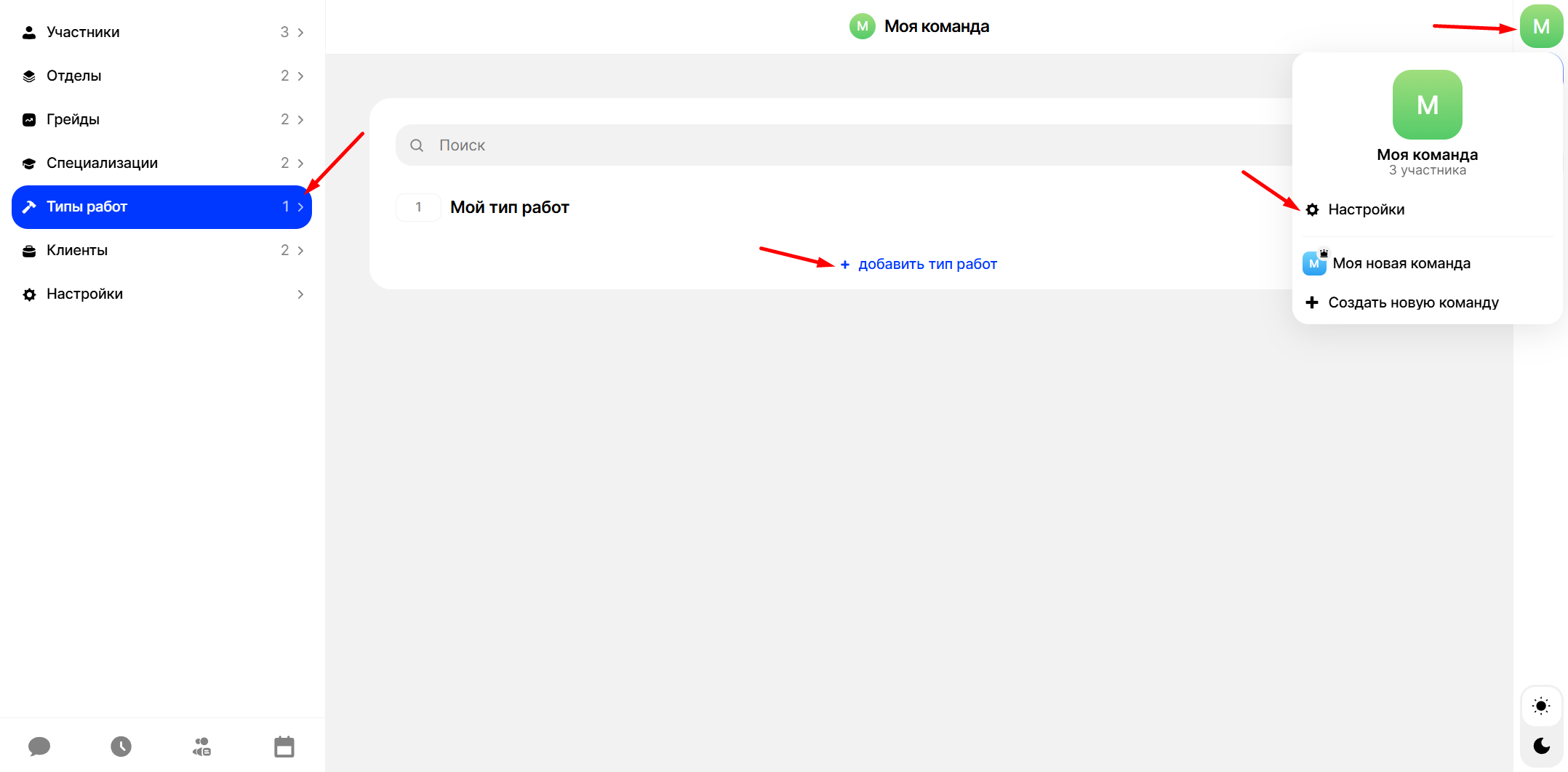This screenshot has width=1568, height=772.
Task: Expand the Отделы section chevron
Action: click(x=300, y=76)
